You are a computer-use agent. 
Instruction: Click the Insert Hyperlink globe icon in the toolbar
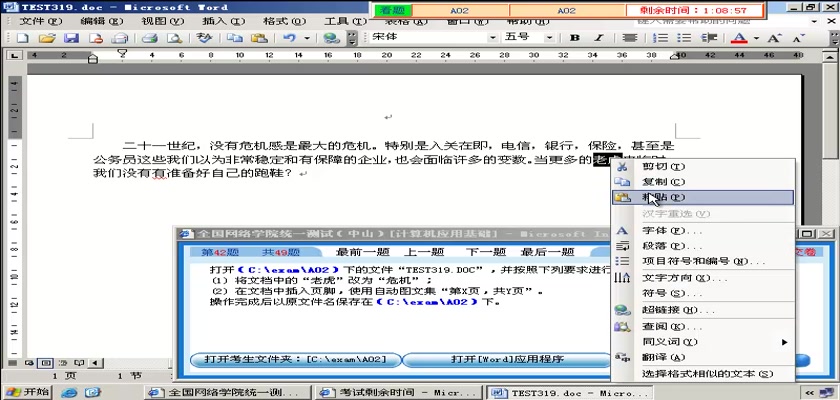click(x=332, y=38)
